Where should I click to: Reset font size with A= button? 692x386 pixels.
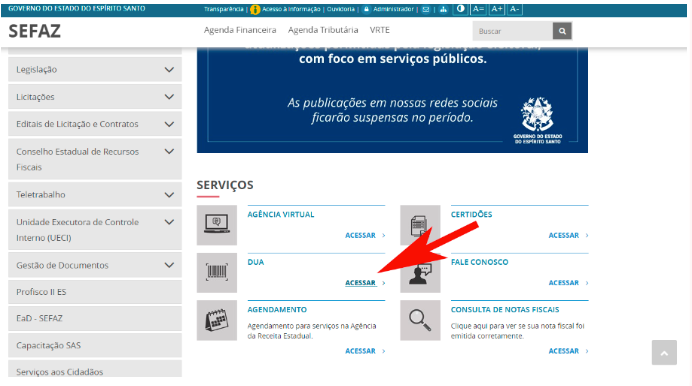coord(478,9)
